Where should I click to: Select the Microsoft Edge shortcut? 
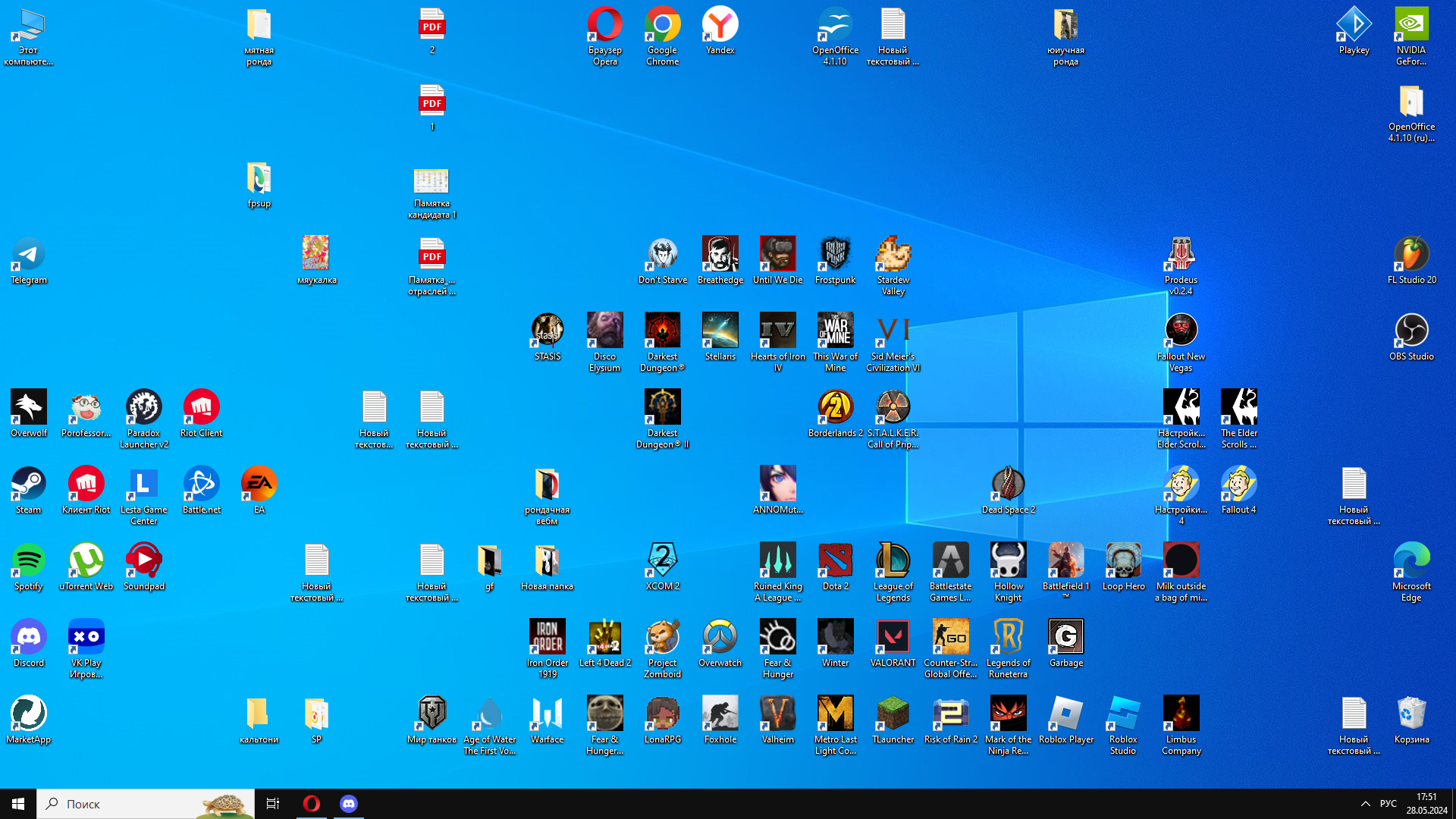1411,572
